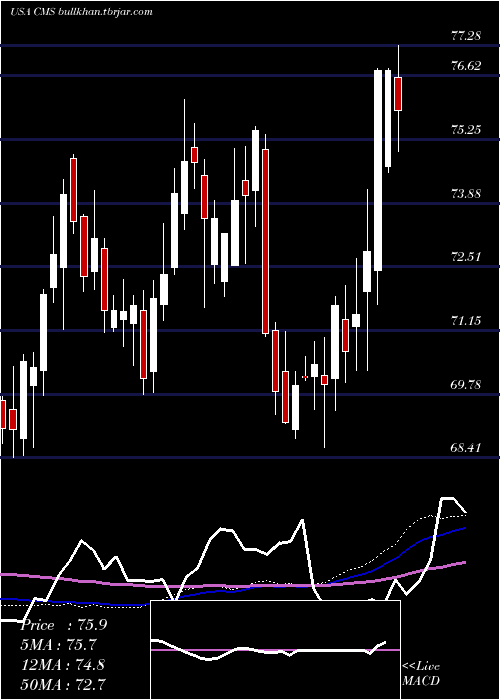Click the 68.41 price level label
500x700 pixels.
tap(466, 447)
